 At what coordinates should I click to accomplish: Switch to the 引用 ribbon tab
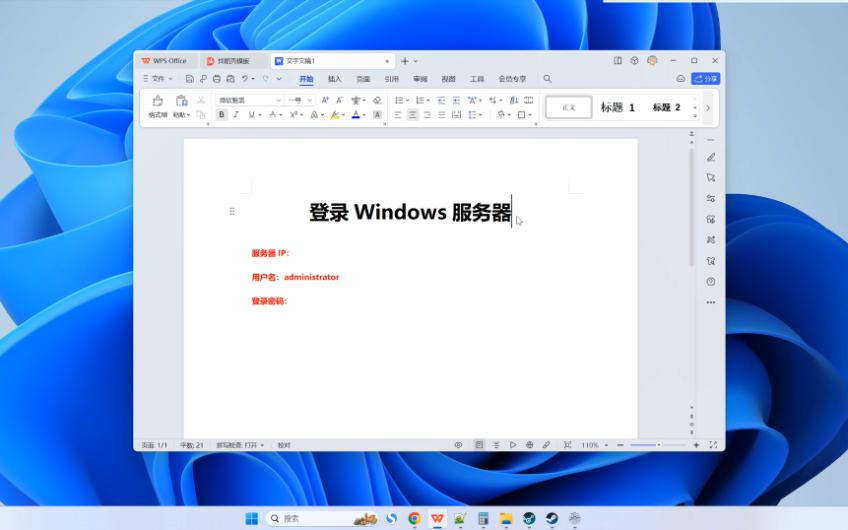(x=392, y=79)
